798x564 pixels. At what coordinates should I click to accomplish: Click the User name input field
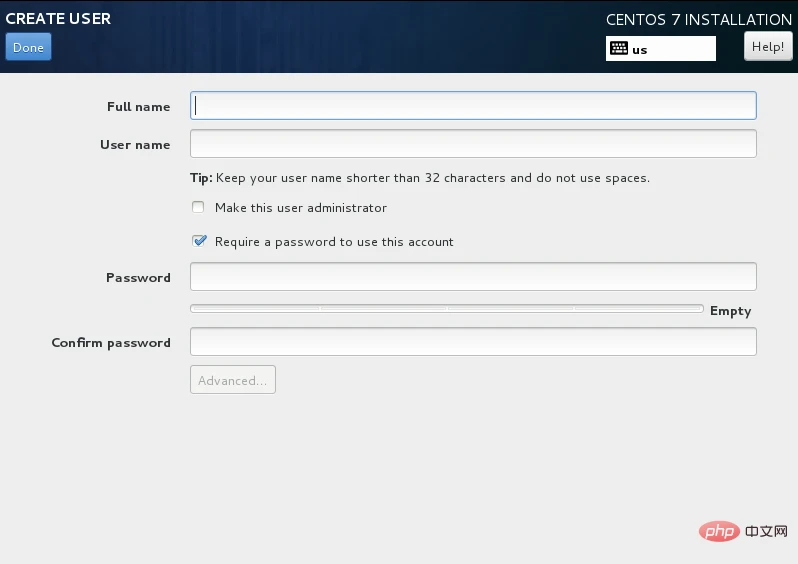click(x=473, y=144)
